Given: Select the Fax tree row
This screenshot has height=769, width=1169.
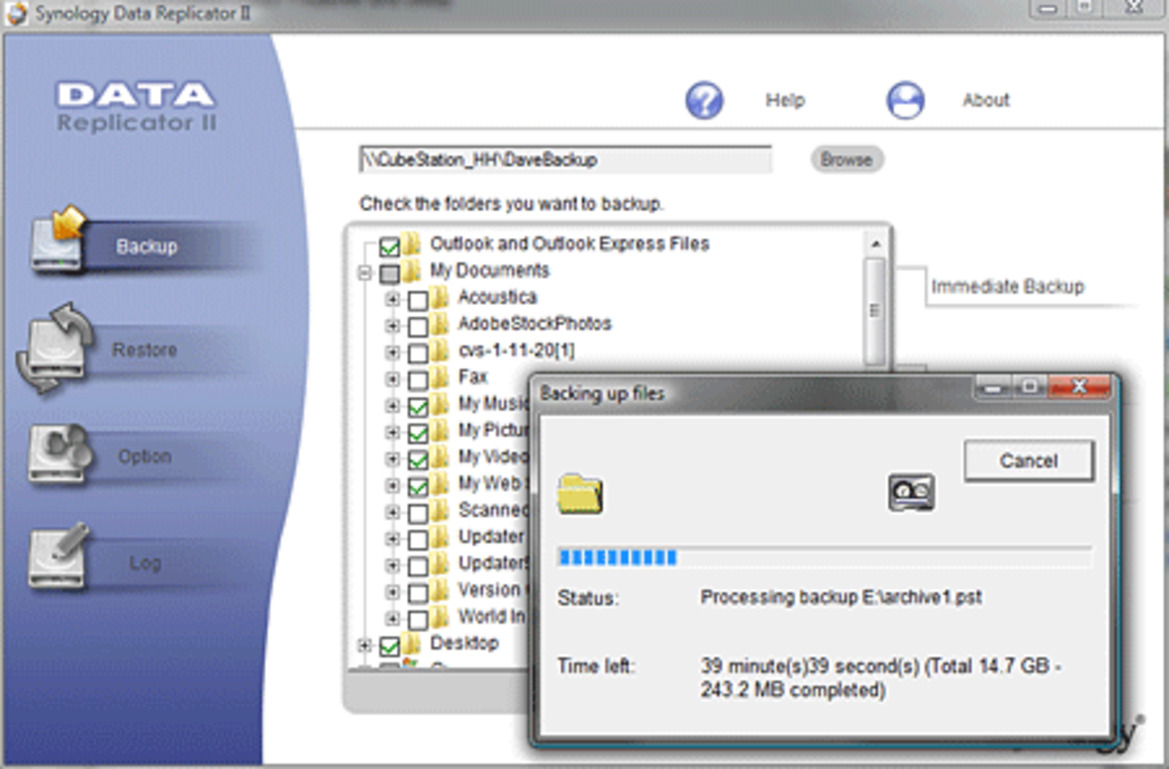Looking at the screenshot, I should click(x=473, y=377).
